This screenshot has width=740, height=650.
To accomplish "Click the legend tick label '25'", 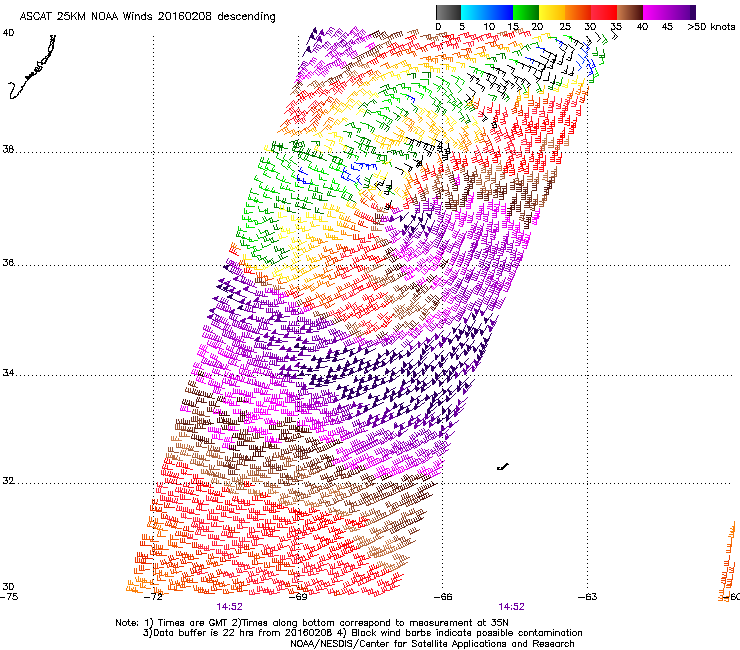I will coord(565,27).
